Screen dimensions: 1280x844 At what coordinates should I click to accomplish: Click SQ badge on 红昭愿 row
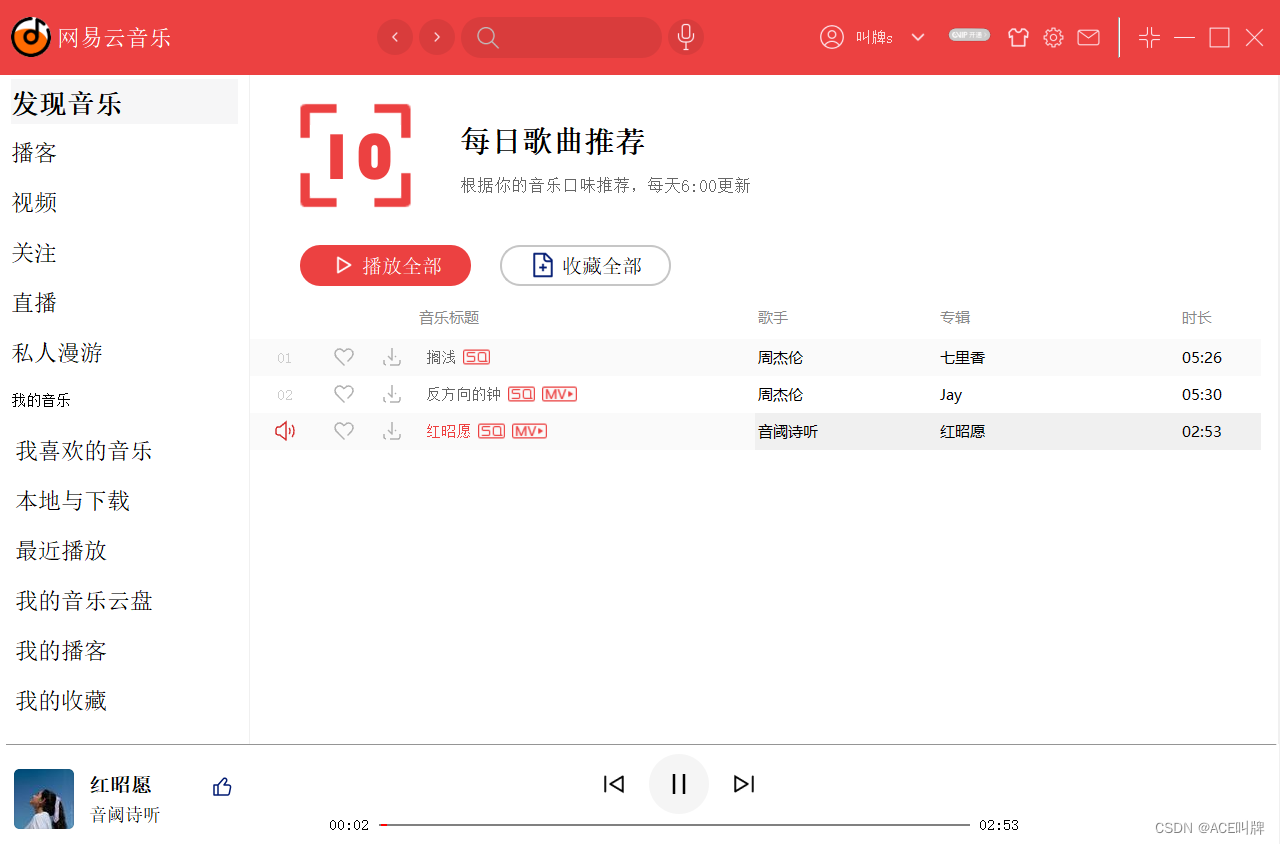491,431
